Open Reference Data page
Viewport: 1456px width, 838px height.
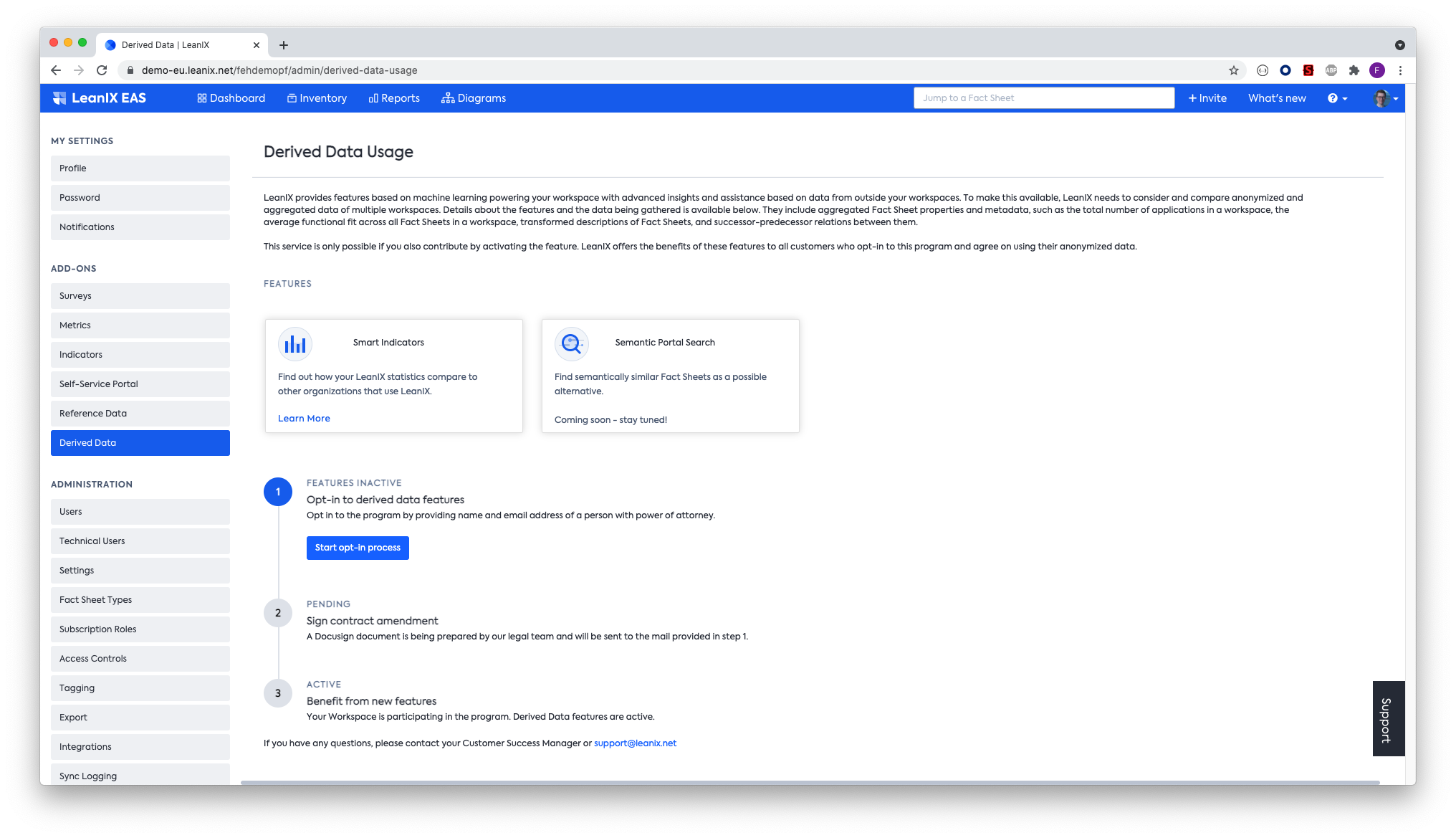[140, 414]
